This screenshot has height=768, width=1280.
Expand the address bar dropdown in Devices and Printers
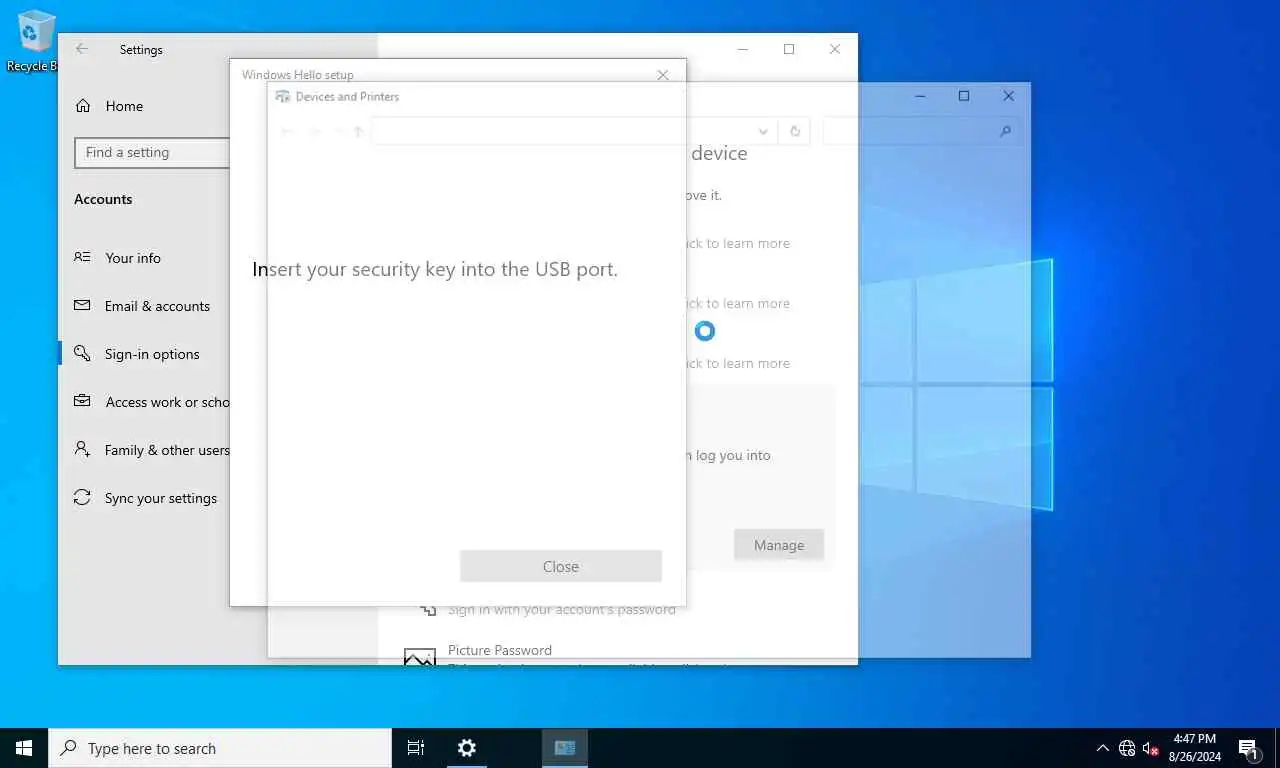point(763,132)
